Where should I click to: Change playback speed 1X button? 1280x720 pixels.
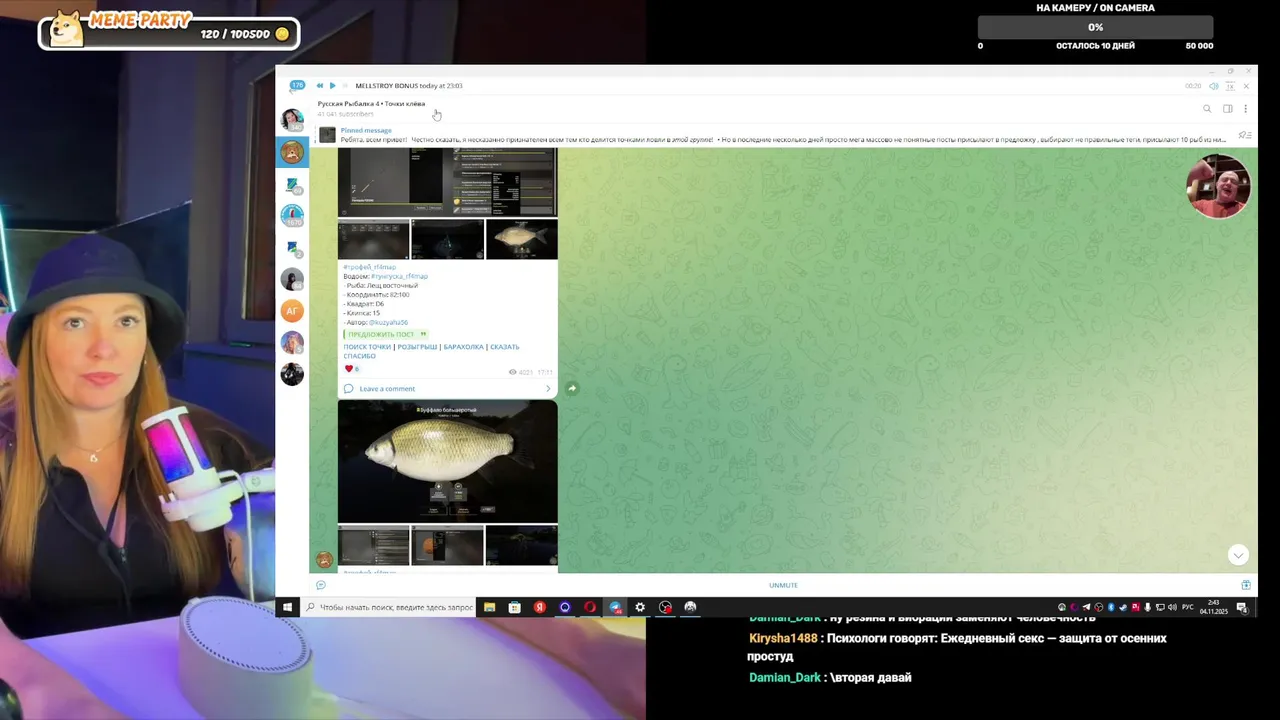coord(1230,86)
